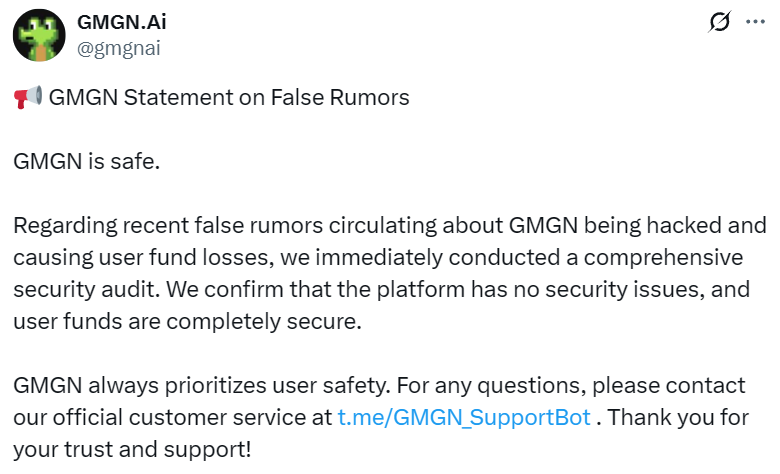This screenshot has height=474, width=780.
Task: Open the GMGN.Ai frog profile avatar
Action: [40, 34]
